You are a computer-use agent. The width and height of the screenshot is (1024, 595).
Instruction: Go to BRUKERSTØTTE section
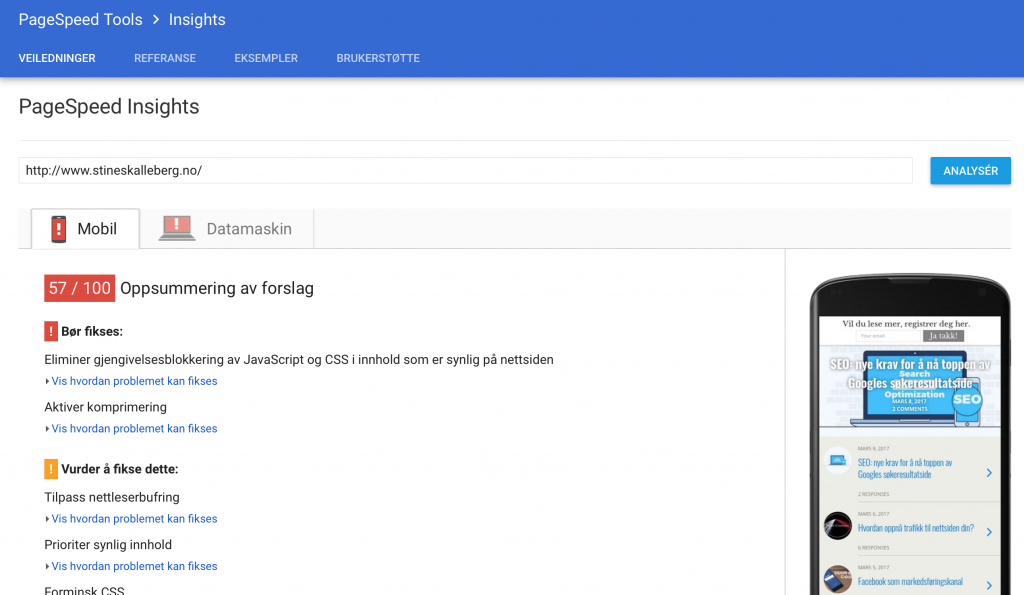pyautogui.click(x=378, y=58)
